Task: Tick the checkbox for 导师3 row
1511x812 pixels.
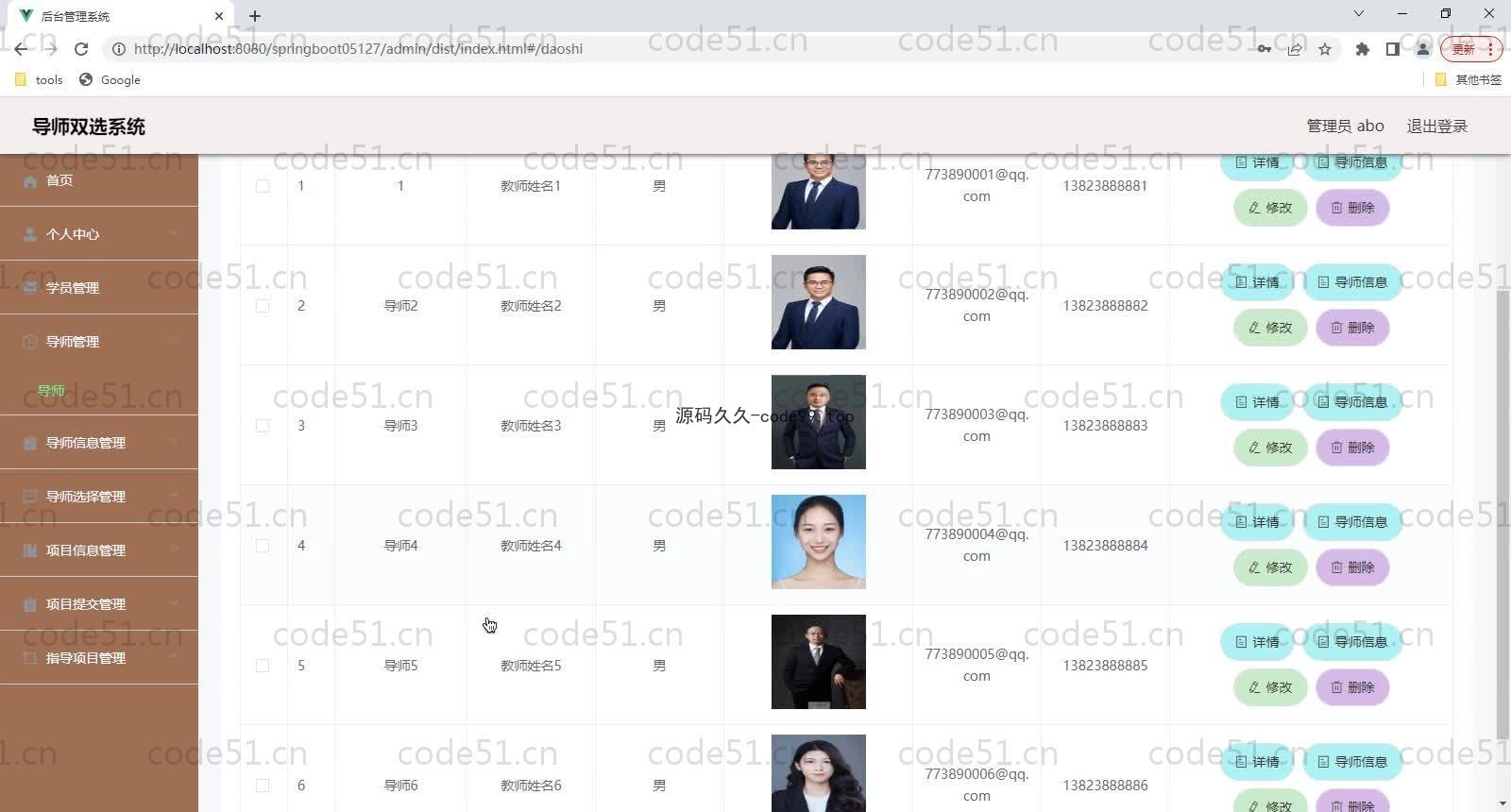Action: coord(263,426)
